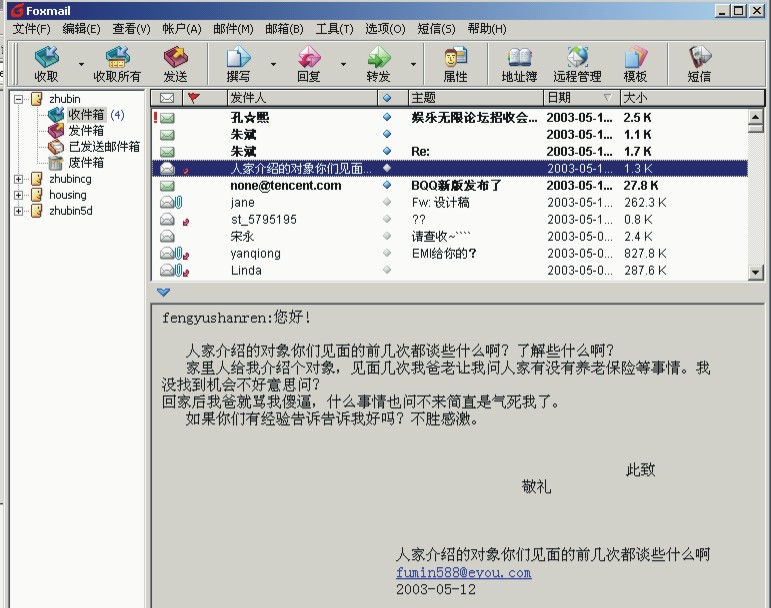Image resolution: width=771 pixels, height=608 pixels.
Task: Select the message from 宋永
Action: 449,236
